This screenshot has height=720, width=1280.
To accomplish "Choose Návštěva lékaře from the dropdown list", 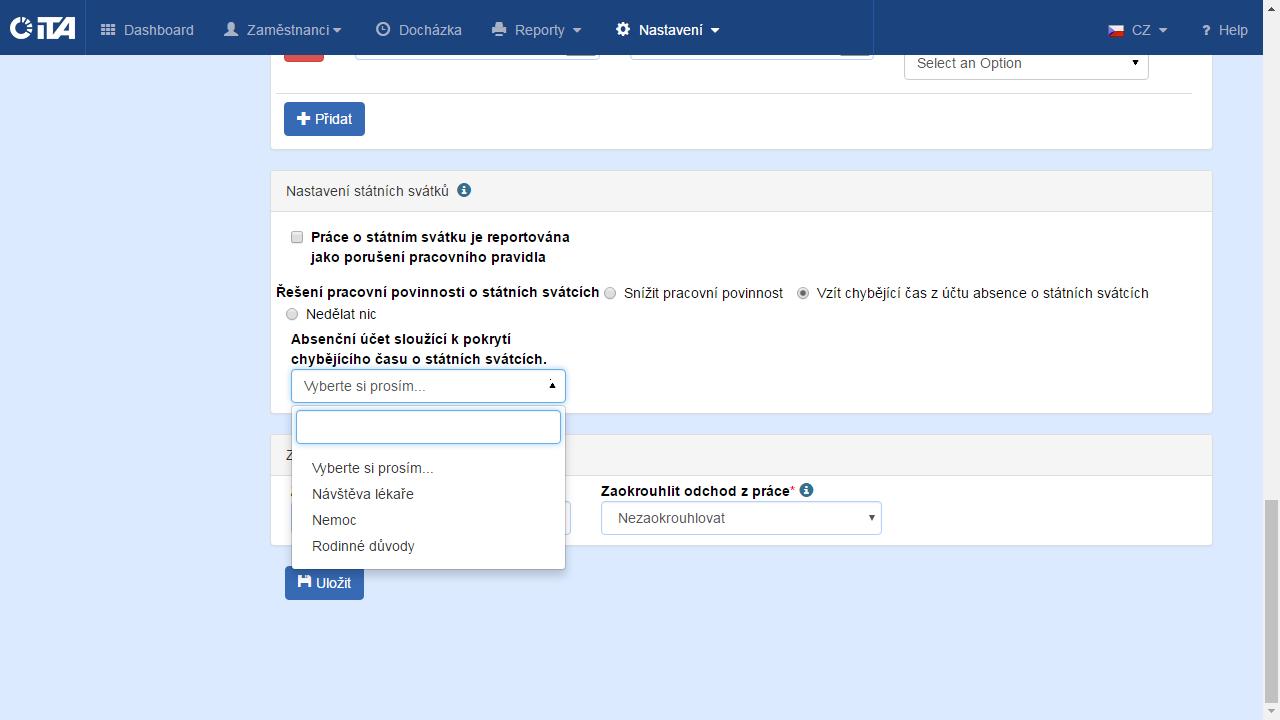I will pos(363,494).
